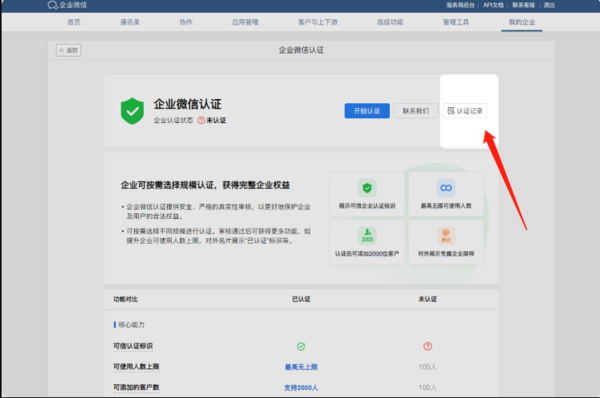The image size is (600, 398).
Task: Open 认证记录 button
Action: pos(465,111)
